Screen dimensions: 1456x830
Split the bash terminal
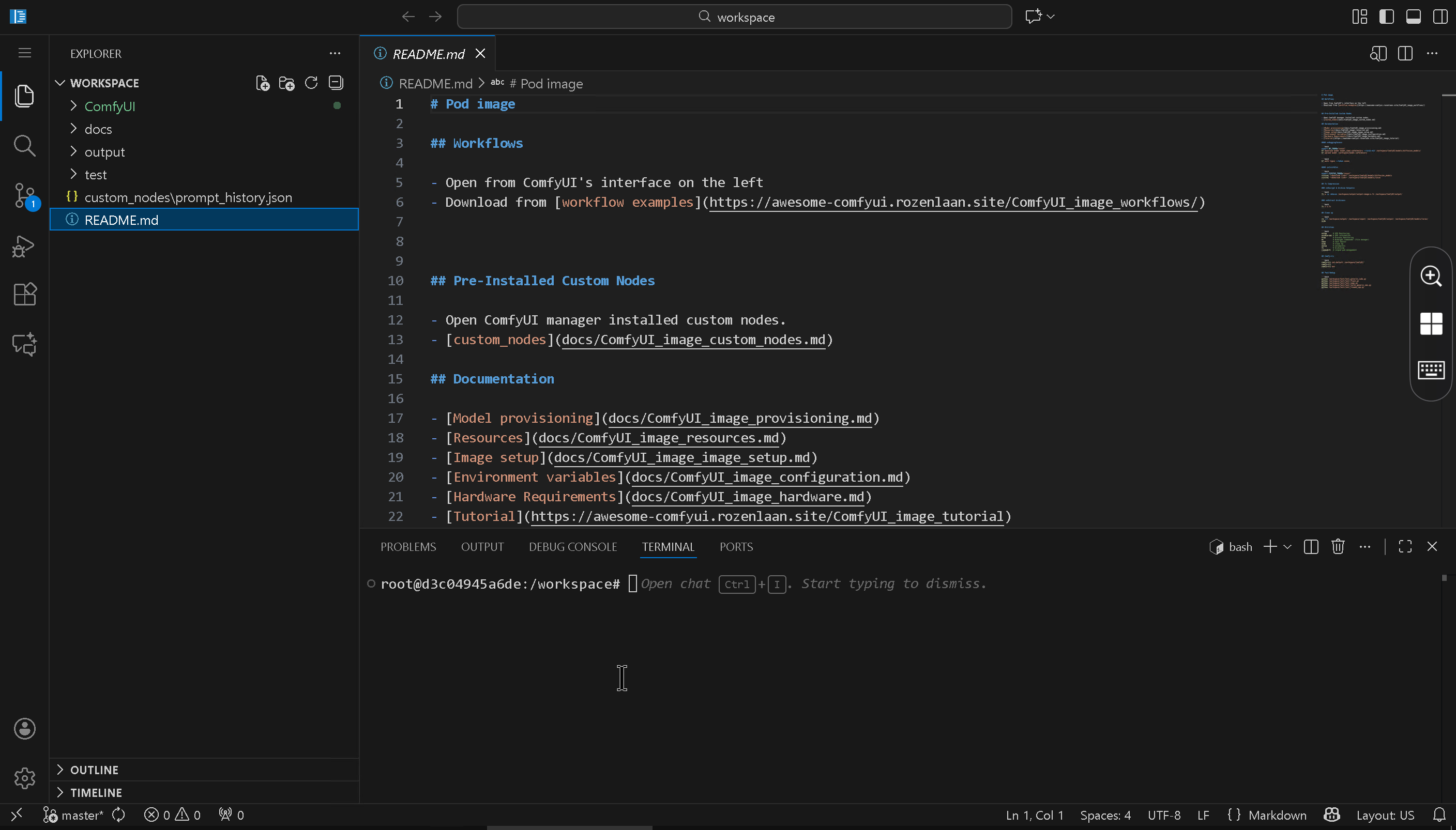[1310, 546]
